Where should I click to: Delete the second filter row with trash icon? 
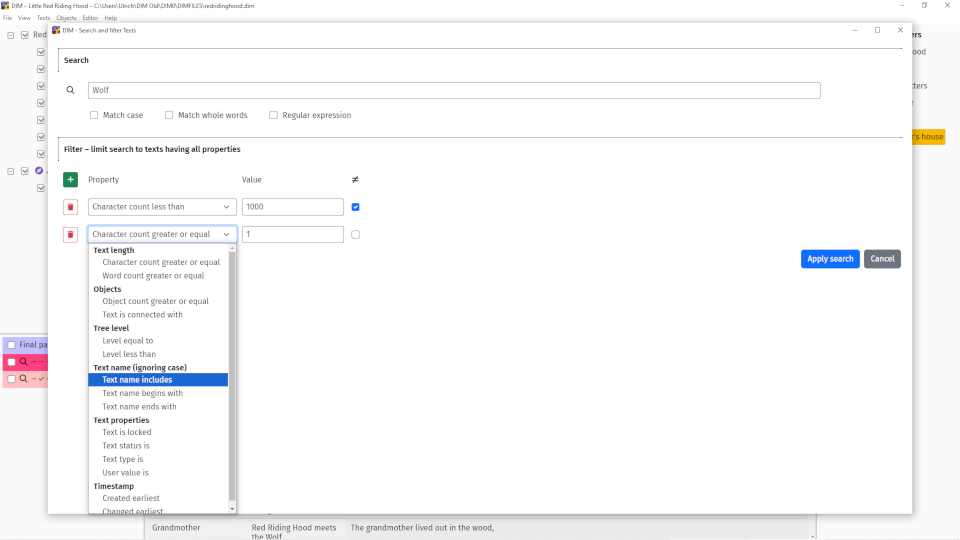(x=70, y=235)
